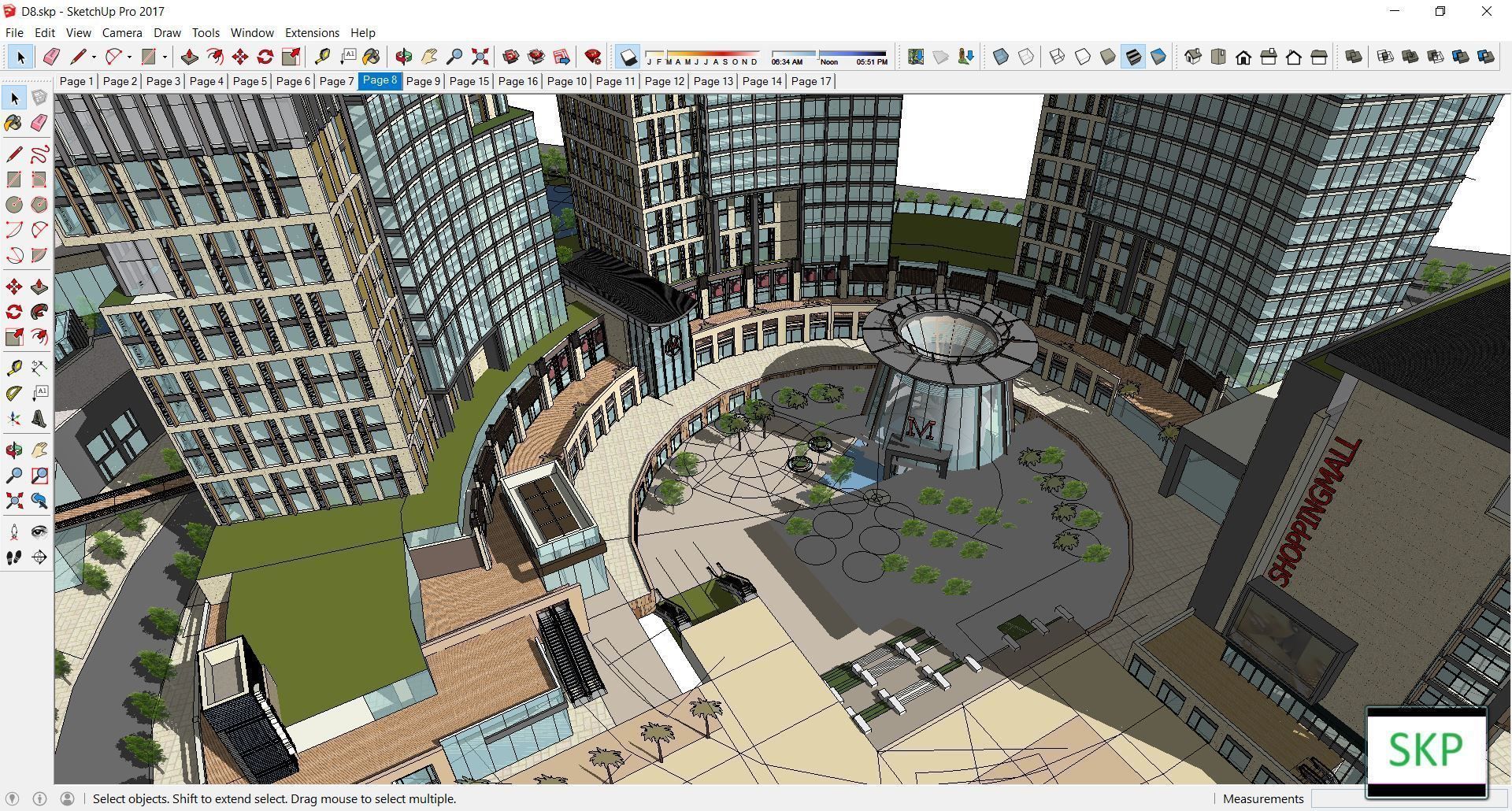Activate the Look Around eye tool
The image size is (1512, 811).
[x=39, y=531]
